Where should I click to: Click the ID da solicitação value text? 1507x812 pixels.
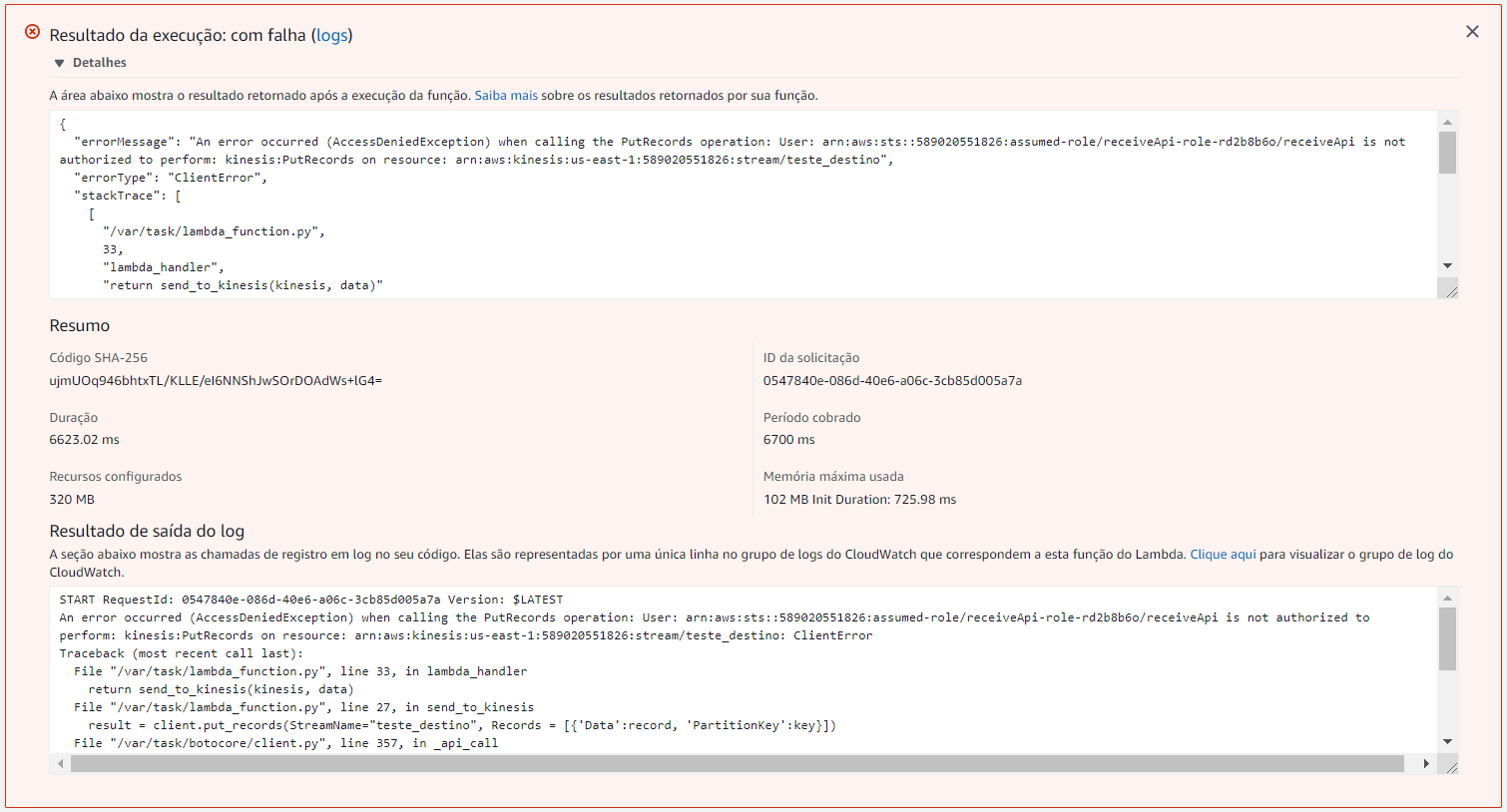click(x=892, y=381)
